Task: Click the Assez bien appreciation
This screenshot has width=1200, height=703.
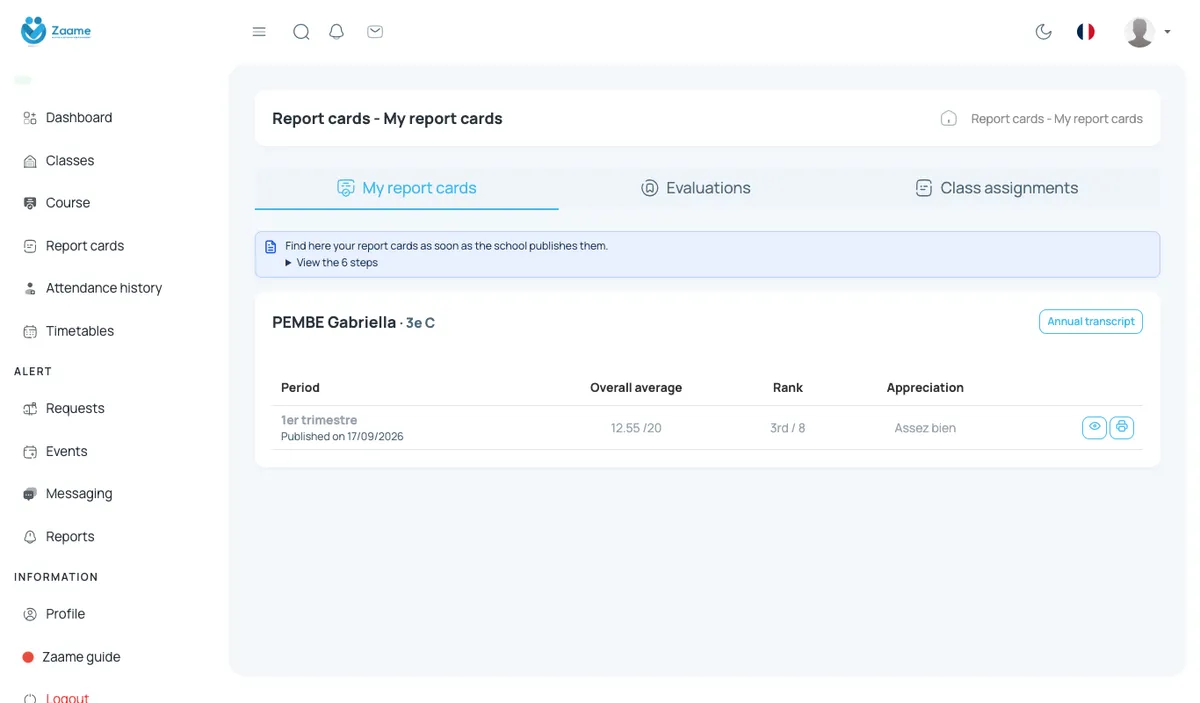Action: pos(925,428)
